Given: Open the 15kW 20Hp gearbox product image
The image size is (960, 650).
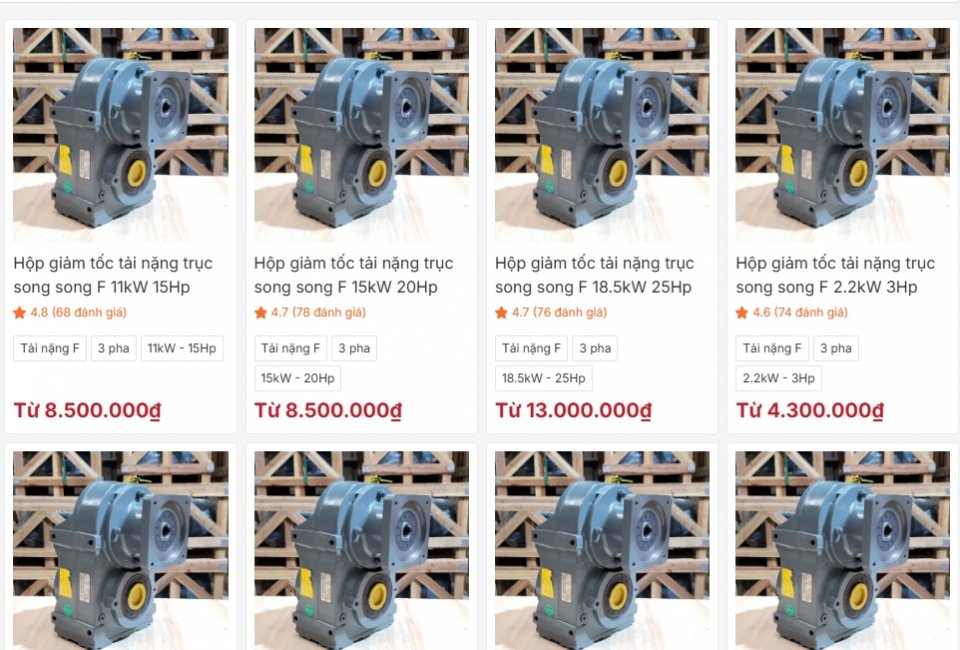Looking at the screenshot, I should point(362,135).
